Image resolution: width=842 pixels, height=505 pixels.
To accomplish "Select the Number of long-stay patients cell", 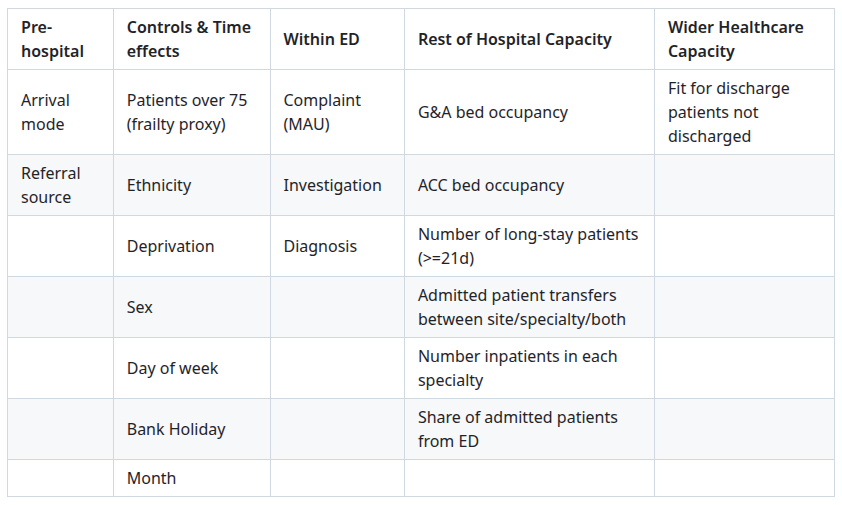I will pyautogui.click(x=528, y=246).
